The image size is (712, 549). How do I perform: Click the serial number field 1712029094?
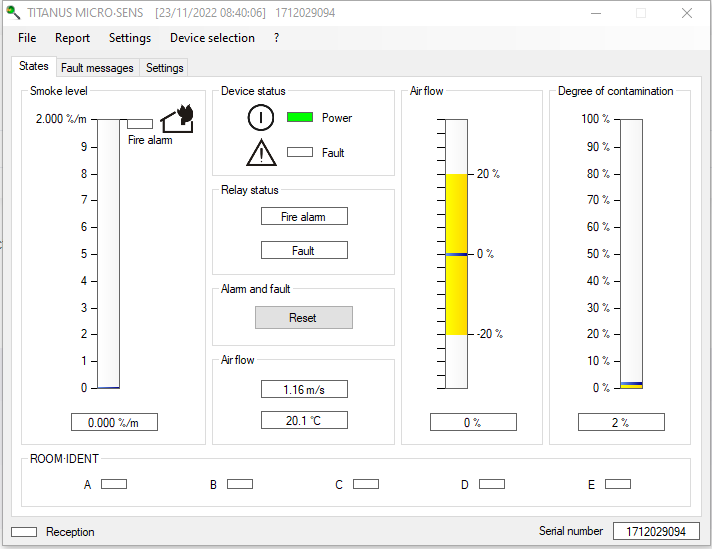point(656,531)
